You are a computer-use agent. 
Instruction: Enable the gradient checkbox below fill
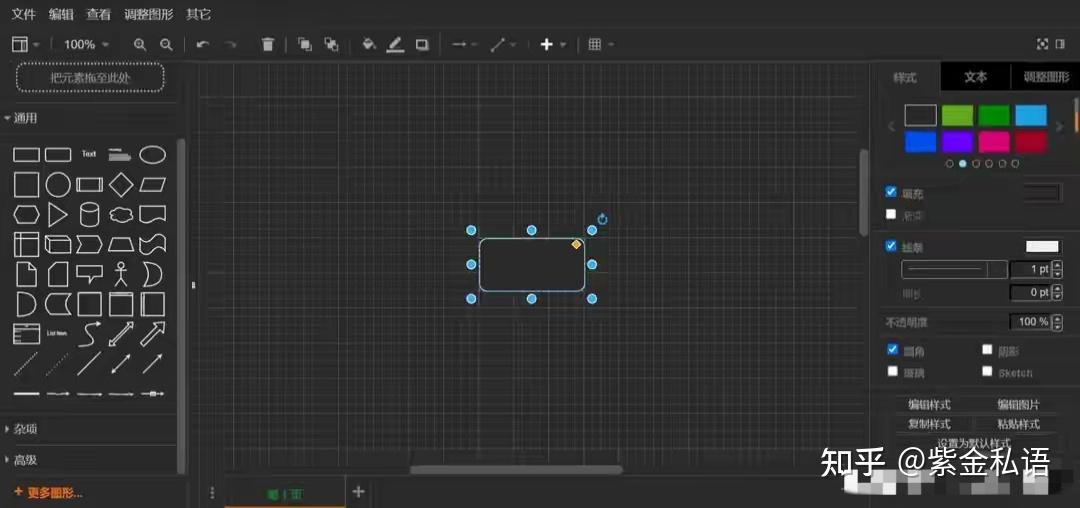pyautogui.click(x=891, y=214)
